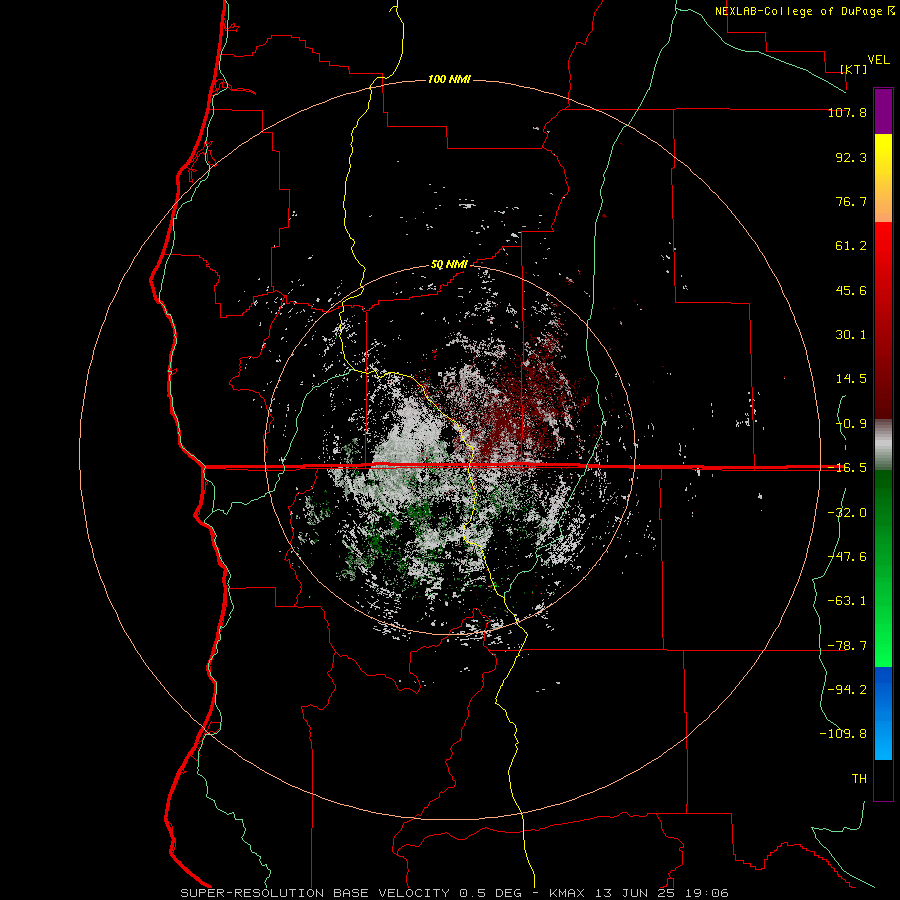
Task: Click the blue segment of the color bar
Action: tap(883, 713)
